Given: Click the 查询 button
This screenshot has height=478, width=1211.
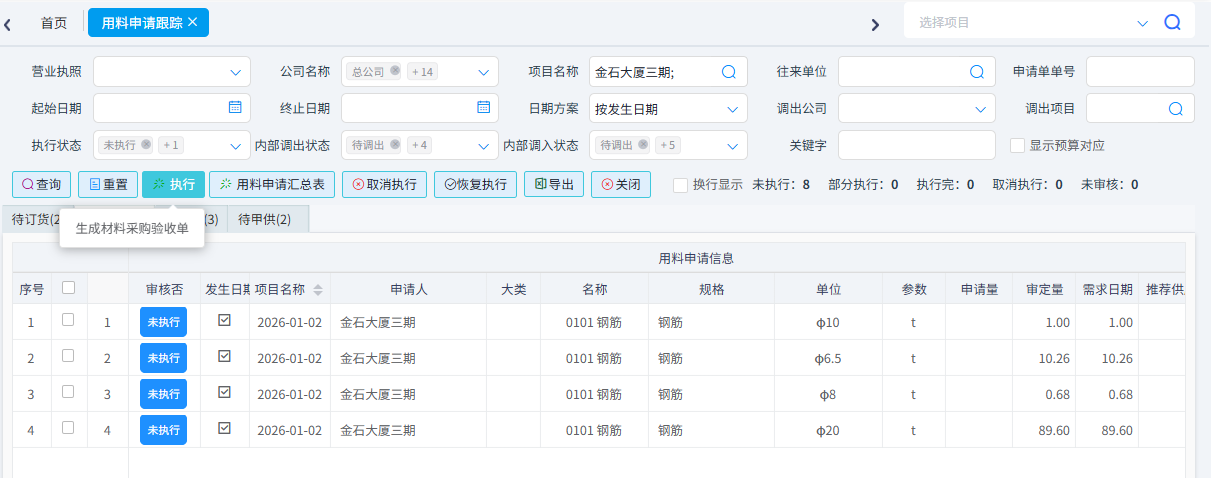Looking at the screenshot, I should tap(42, 185).
